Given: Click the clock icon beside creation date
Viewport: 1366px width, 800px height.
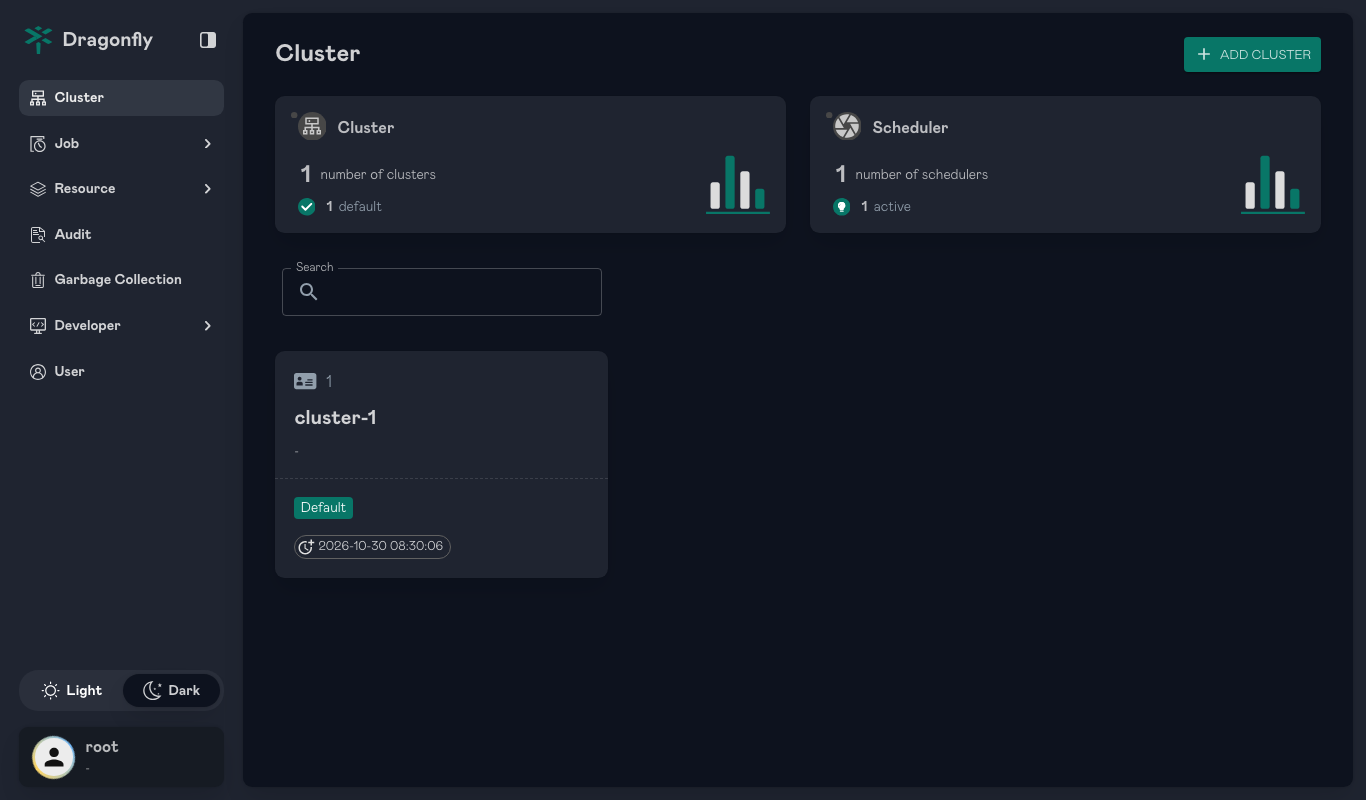Looking at the screenshot, I should pos(306,547).
